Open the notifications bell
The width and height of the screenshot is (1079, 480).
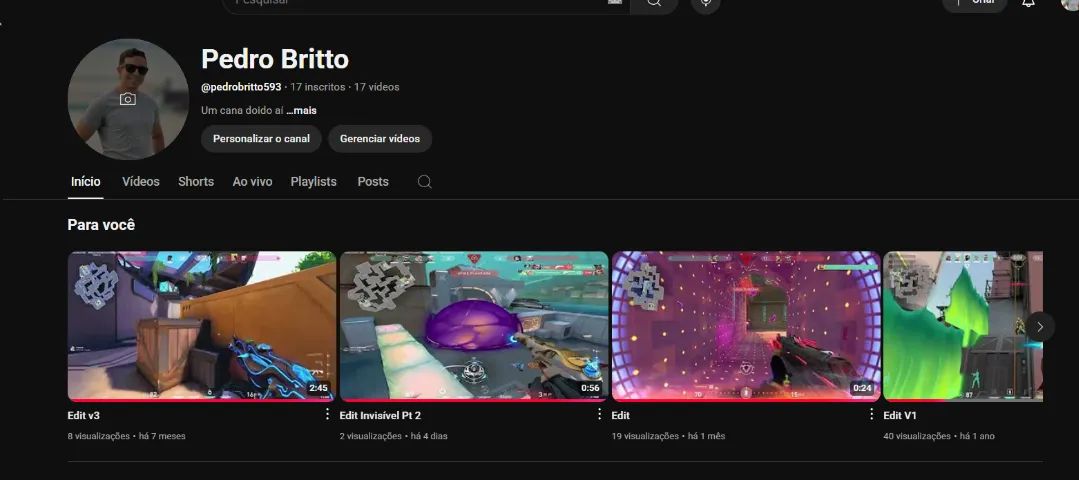coord(1028,3)
